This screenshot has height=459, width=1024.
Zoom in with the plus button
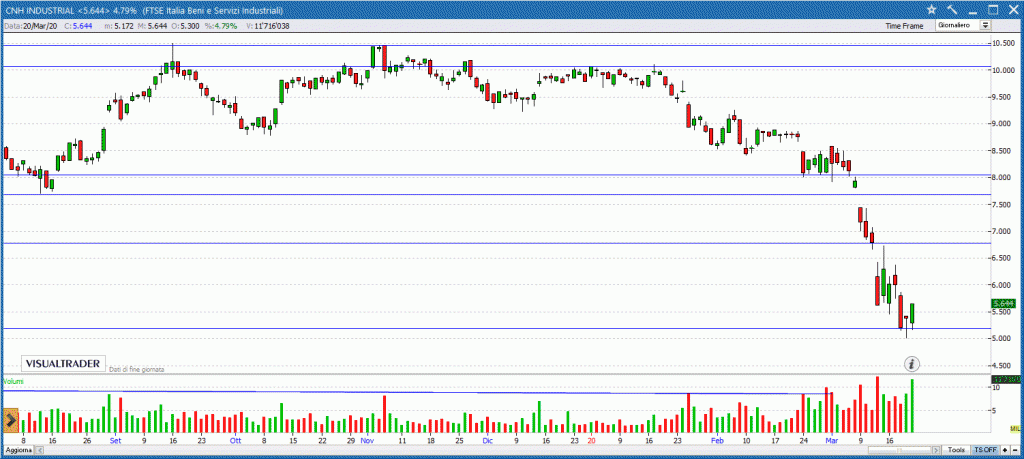point(1005,451)
